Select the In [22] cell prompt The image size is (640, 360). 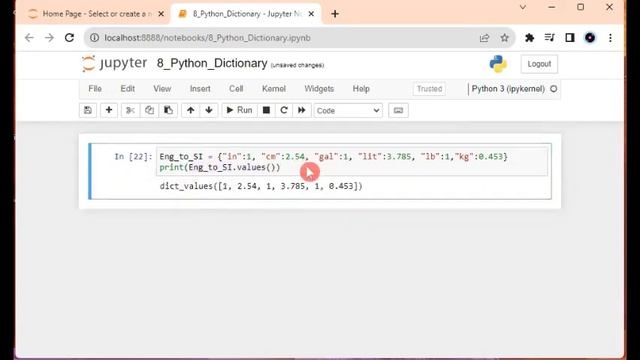click(133, 157)
